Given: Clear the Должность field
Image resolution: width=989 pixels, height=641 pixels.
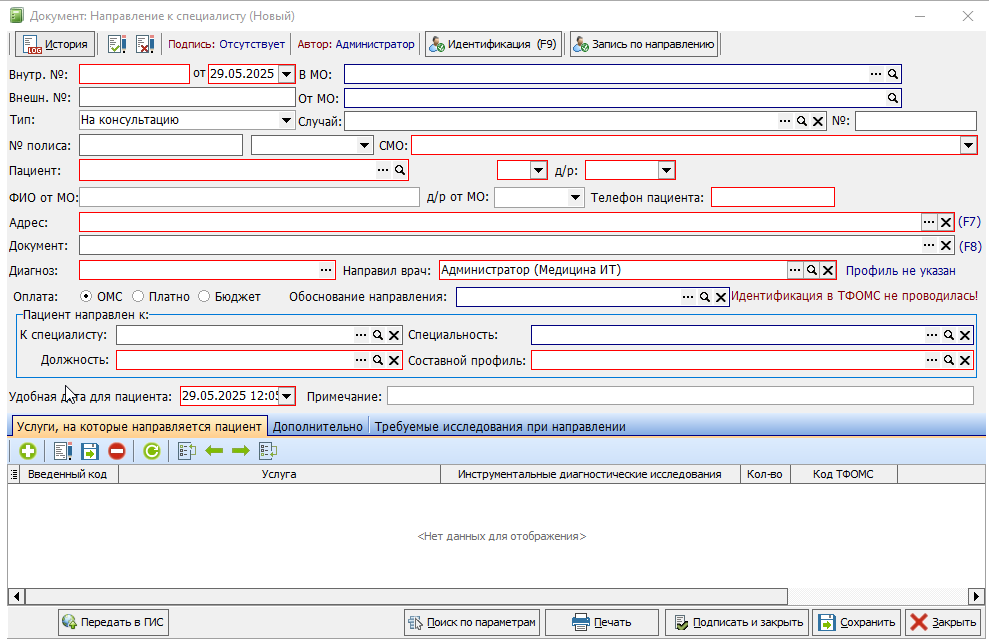Looking at the screenshot, I should (x=394, y=360).
